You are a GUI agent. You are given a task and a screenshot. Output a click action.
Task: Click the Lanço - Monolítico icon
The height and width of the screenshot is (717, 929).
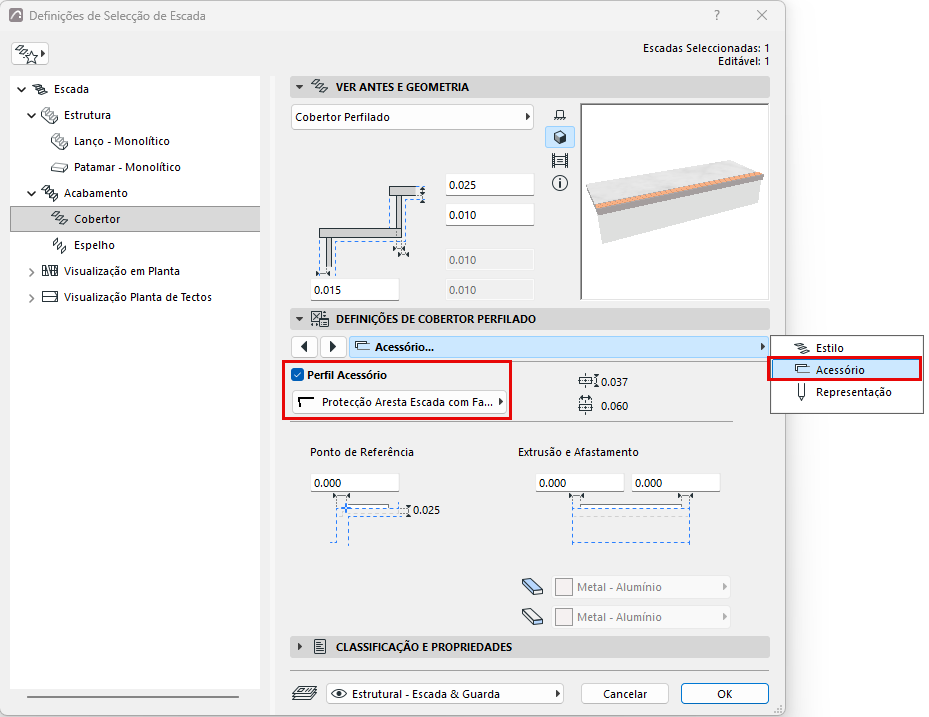click(59, 141)
